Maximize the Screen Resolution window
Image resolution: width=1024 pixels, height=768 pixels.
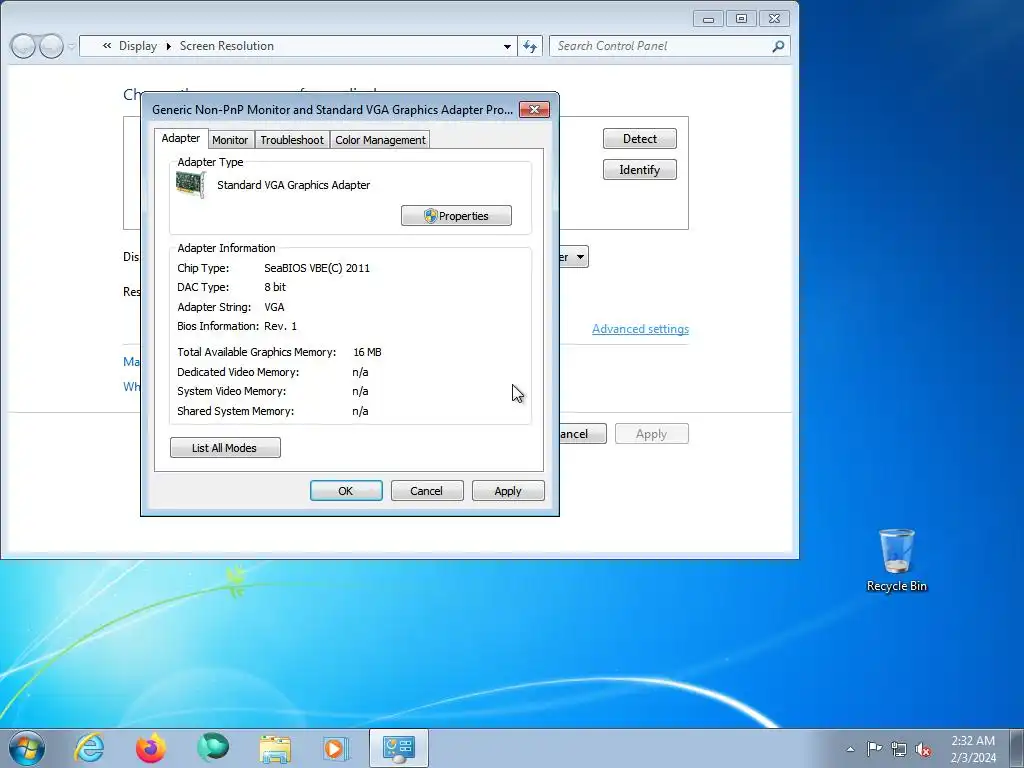741,19
